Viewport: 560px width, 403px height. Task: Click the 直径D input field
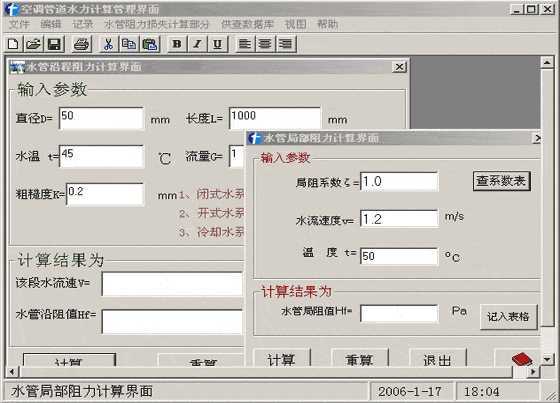[x=101, y=118]
